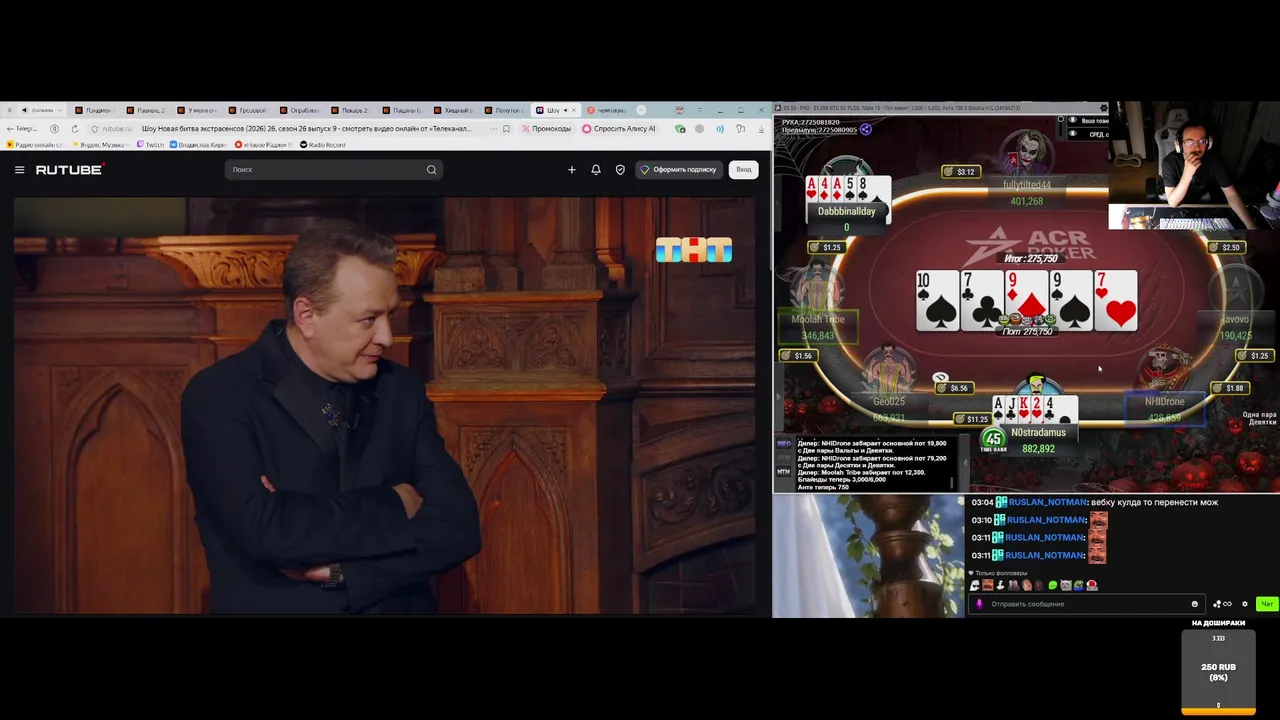Click the green chat emote in emote row

point(1053,585)
